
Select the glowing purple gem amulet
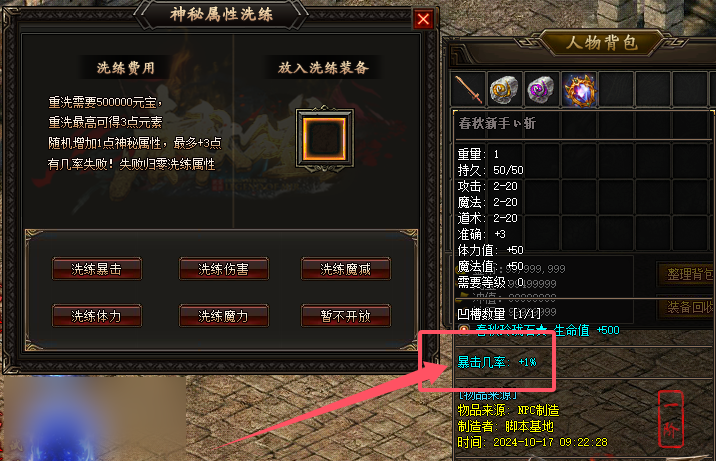click(579, 89)
